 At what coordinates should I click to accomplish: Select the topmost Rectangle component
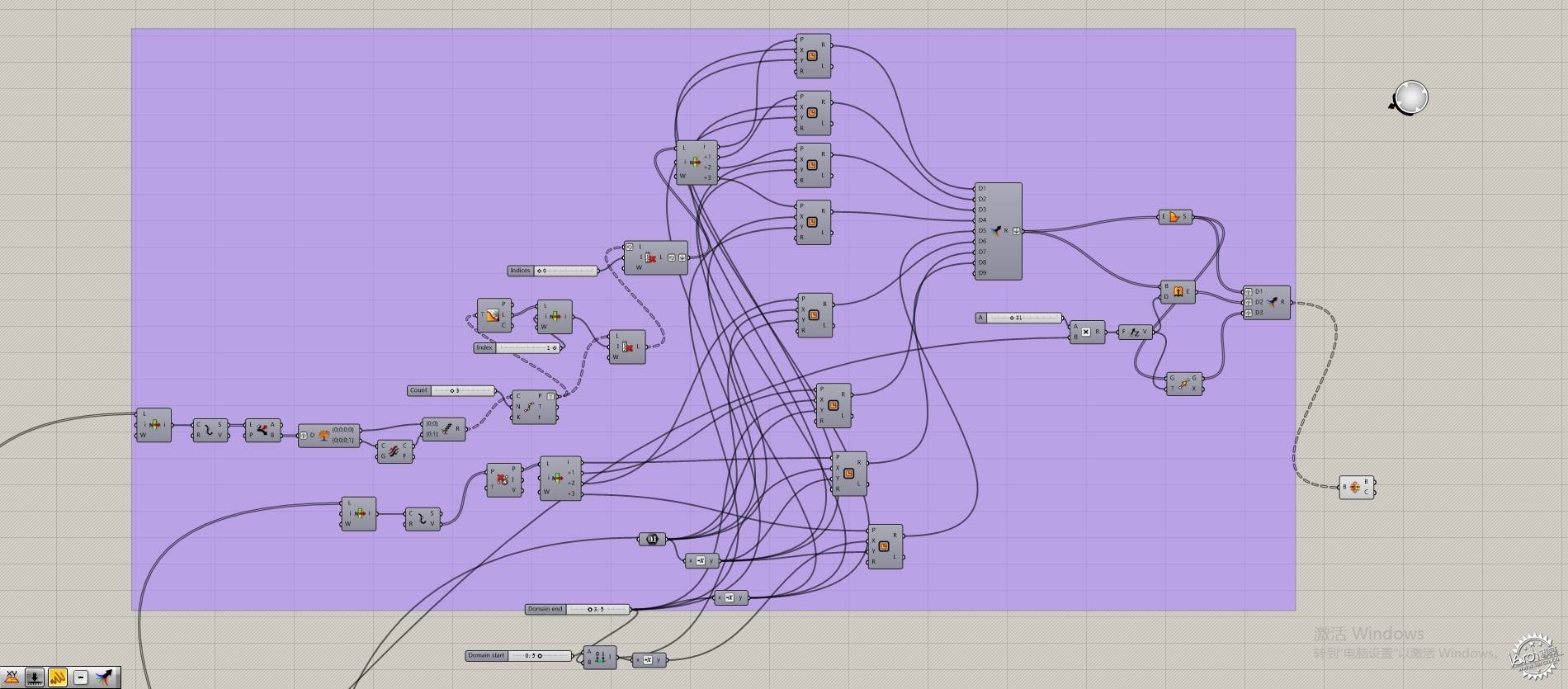[813, 56]
